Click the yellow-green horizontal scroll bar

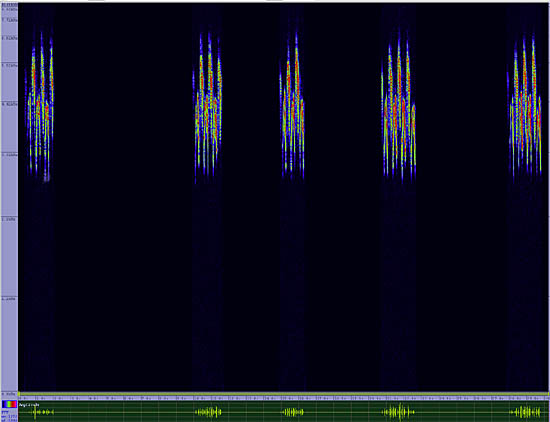pos(284,394)
